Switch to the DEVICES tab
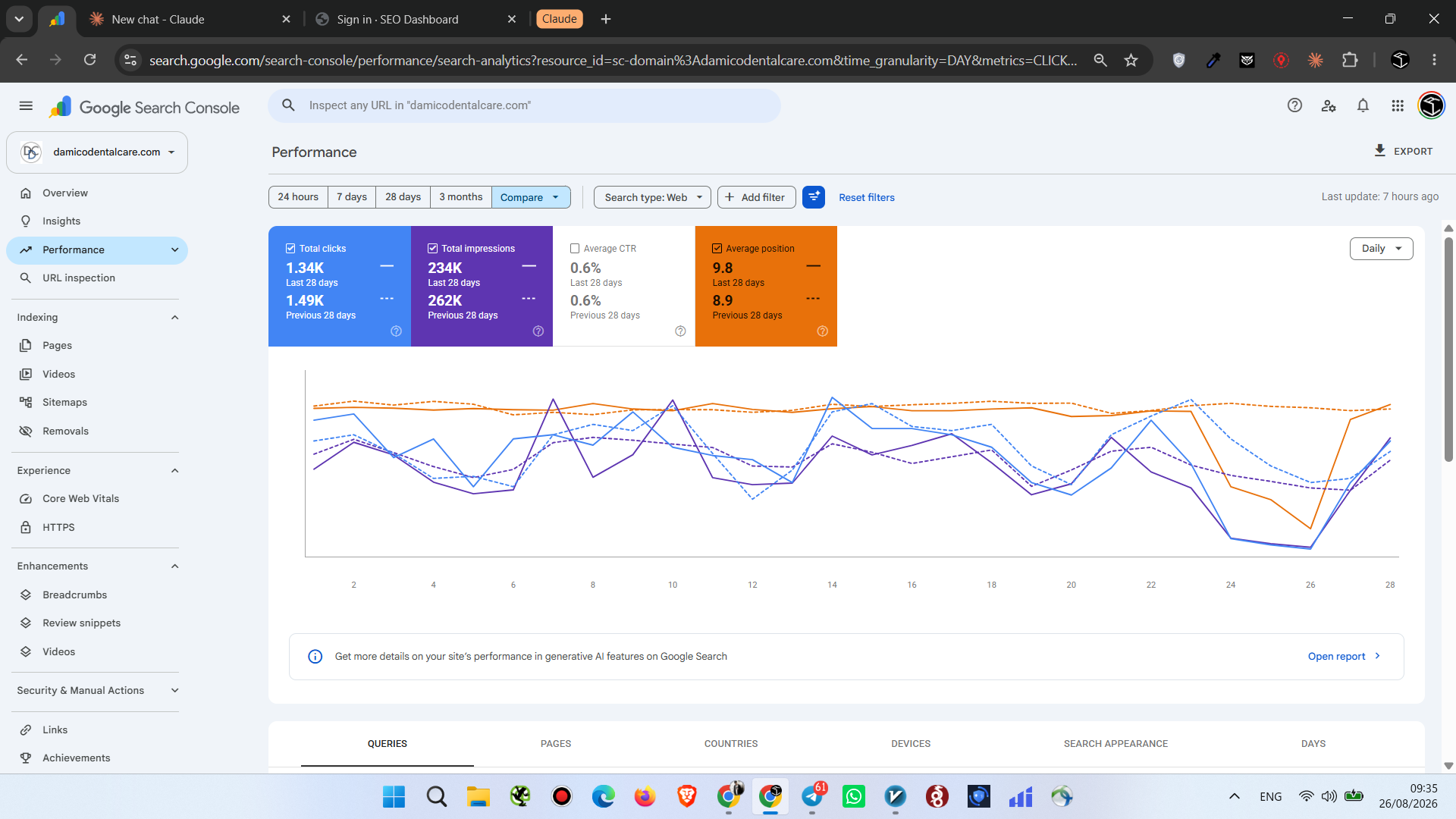 911,744
